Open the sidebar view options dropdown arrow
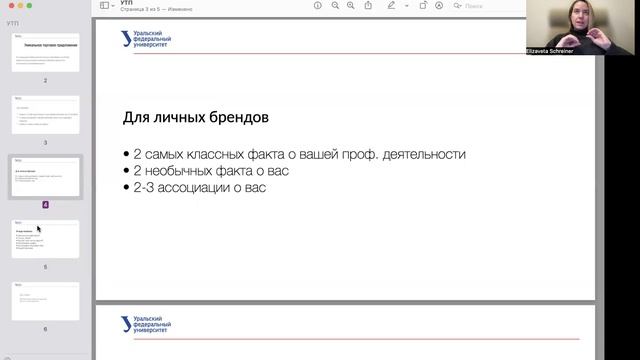Screen dimensions: 640x360 (113, 6)
